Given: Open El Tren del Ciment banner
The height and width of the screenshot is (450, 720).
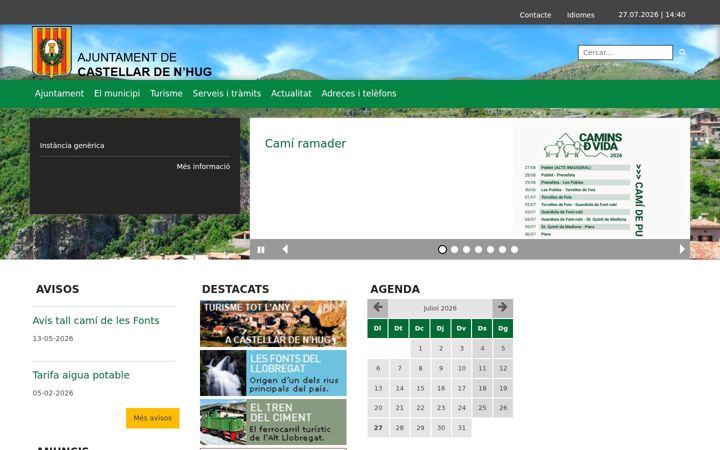Looking at the screenshot, I should [273, 422].
